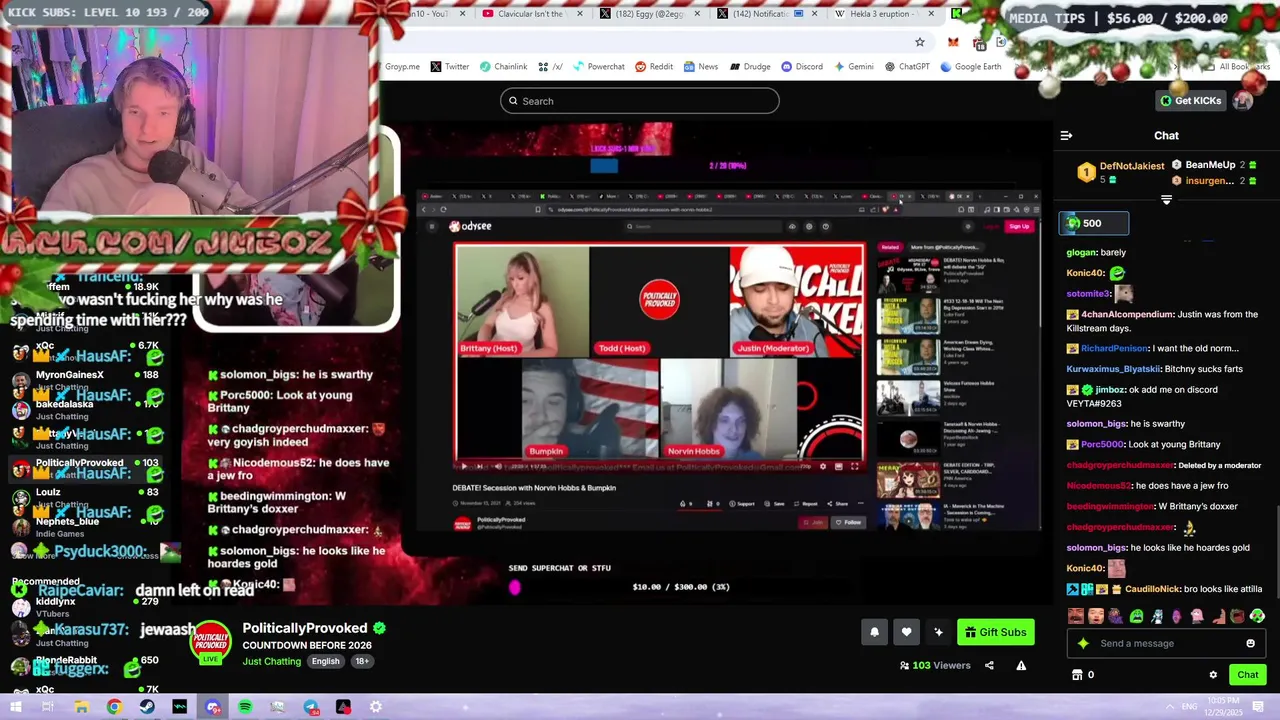The image size is (1280, 720).
Task: Open the Discord bookmark
Action: [802, 67]
